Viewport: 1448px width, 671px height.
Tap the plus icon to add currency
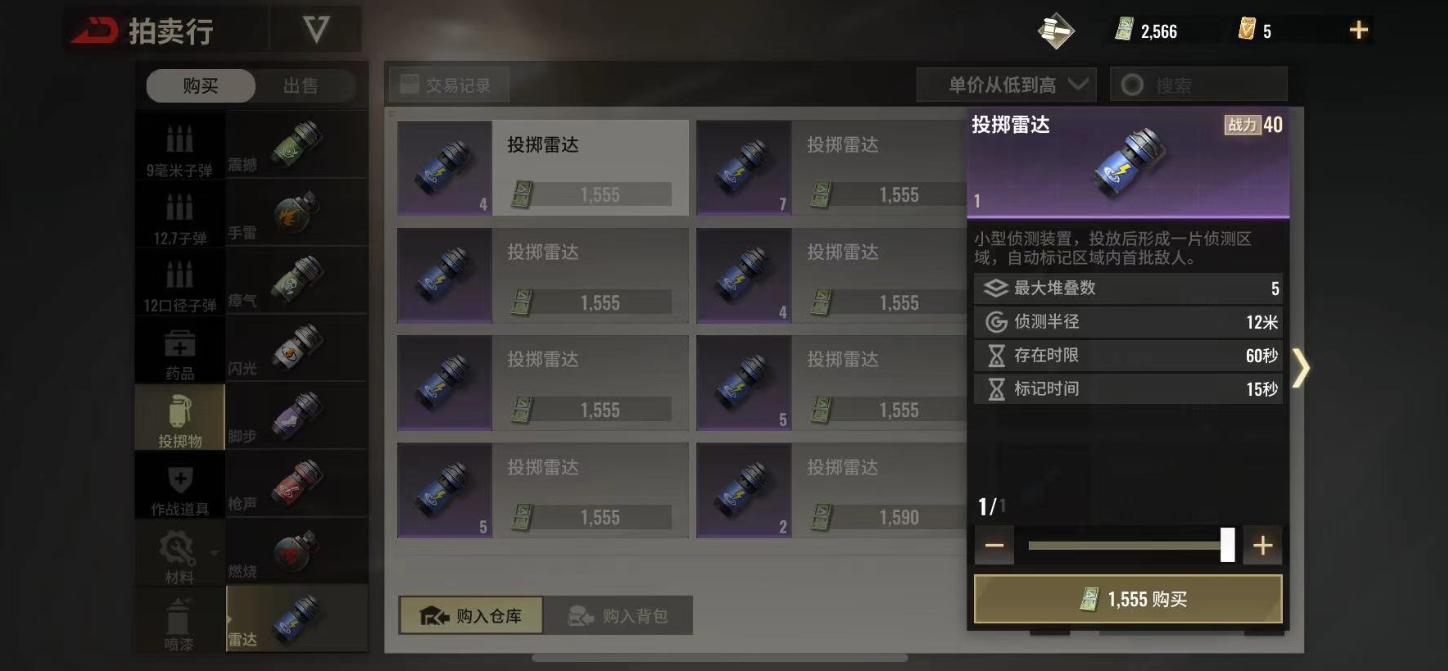[1358, 31]
